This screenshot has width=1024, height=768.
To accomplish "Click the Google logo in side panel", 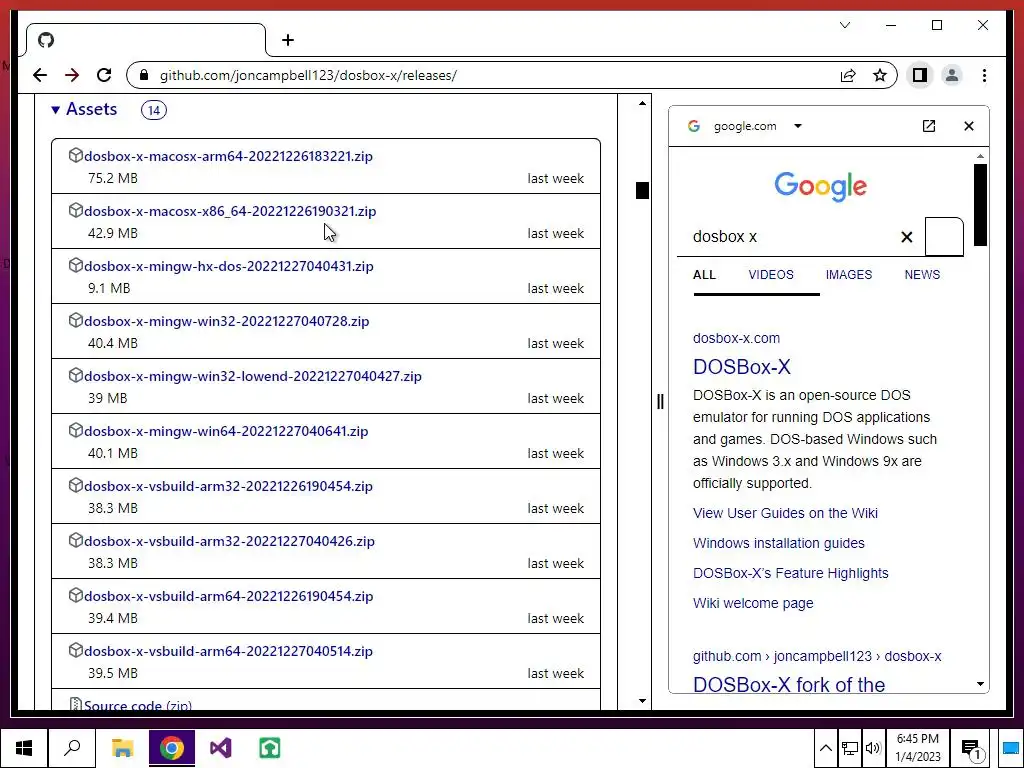I will pos(820,187).
